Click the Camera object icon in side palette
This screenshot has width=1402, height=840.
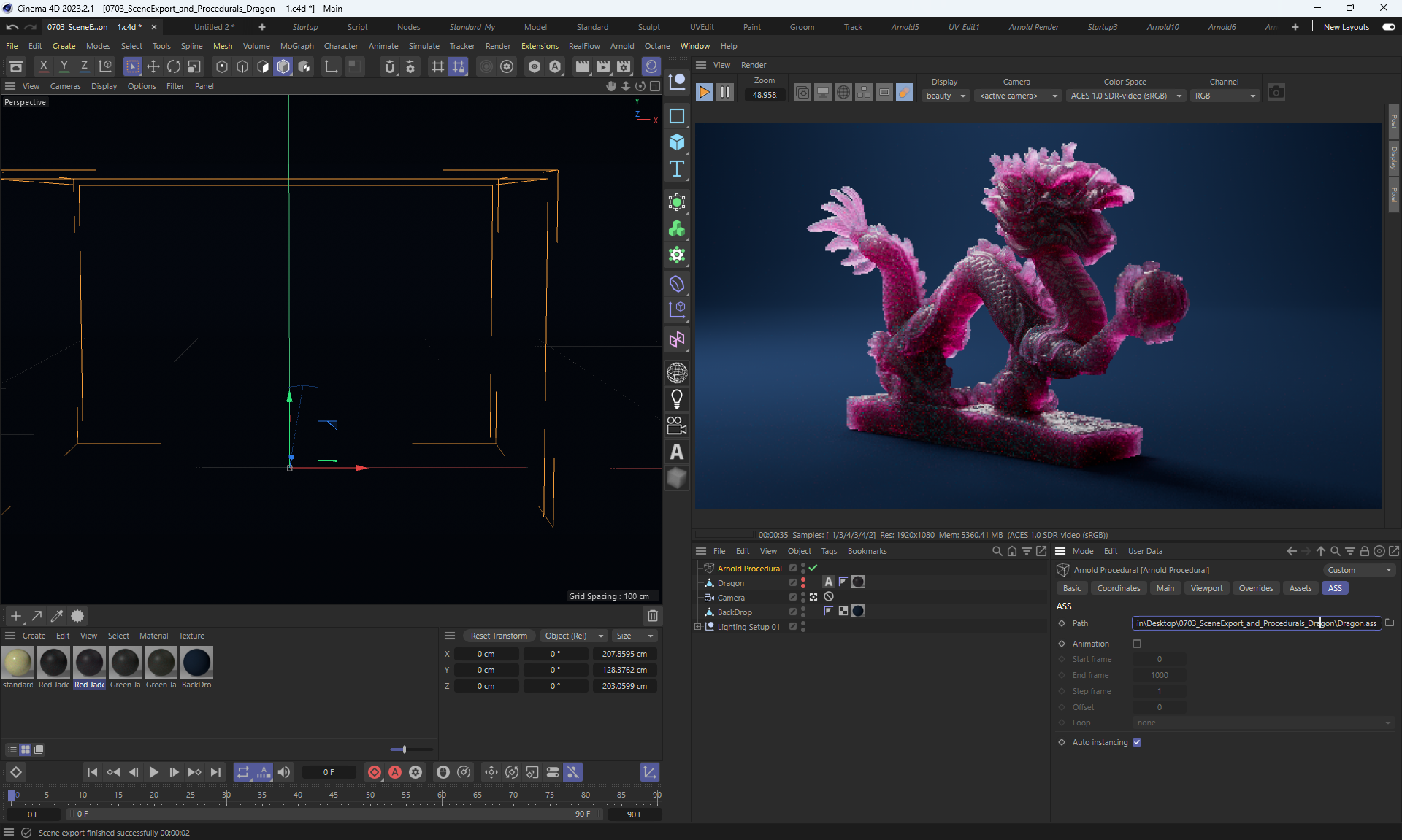pos(677,425)
